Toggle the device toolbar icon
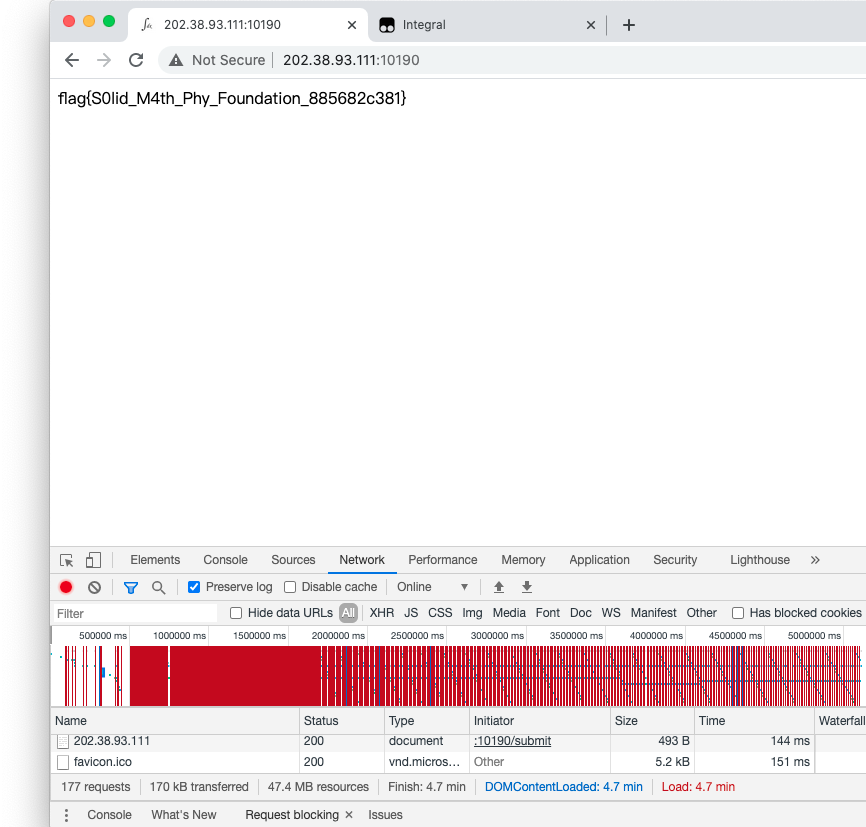 (x=93, y=560)
